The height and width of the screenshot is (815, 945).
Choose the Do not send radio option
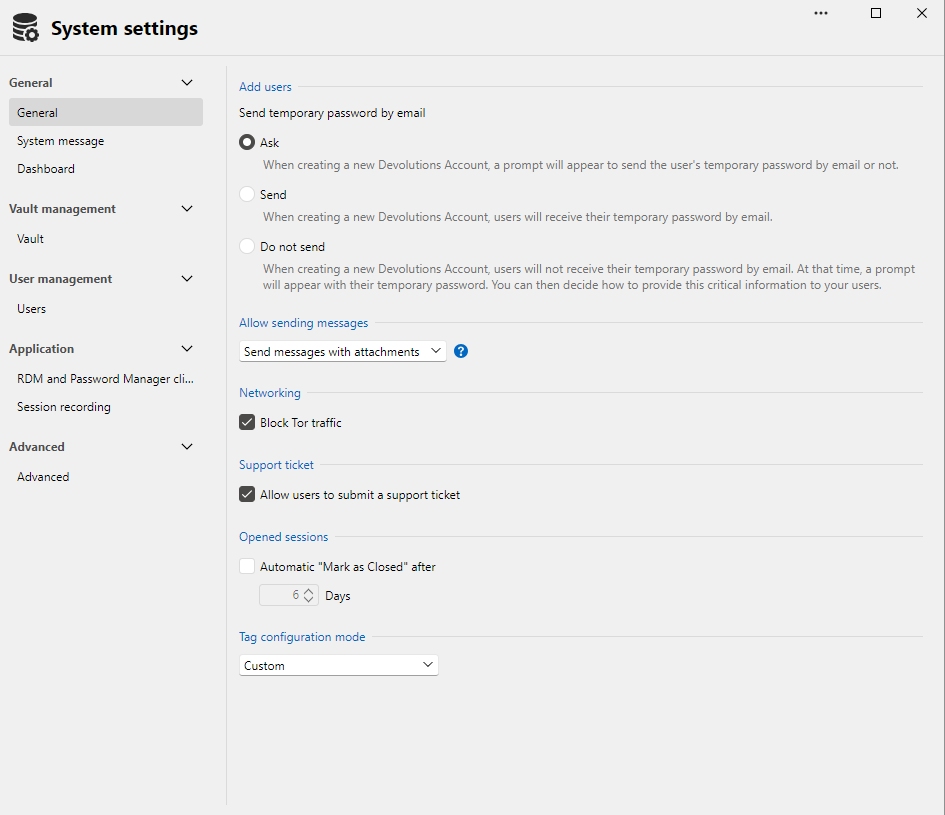246,246
